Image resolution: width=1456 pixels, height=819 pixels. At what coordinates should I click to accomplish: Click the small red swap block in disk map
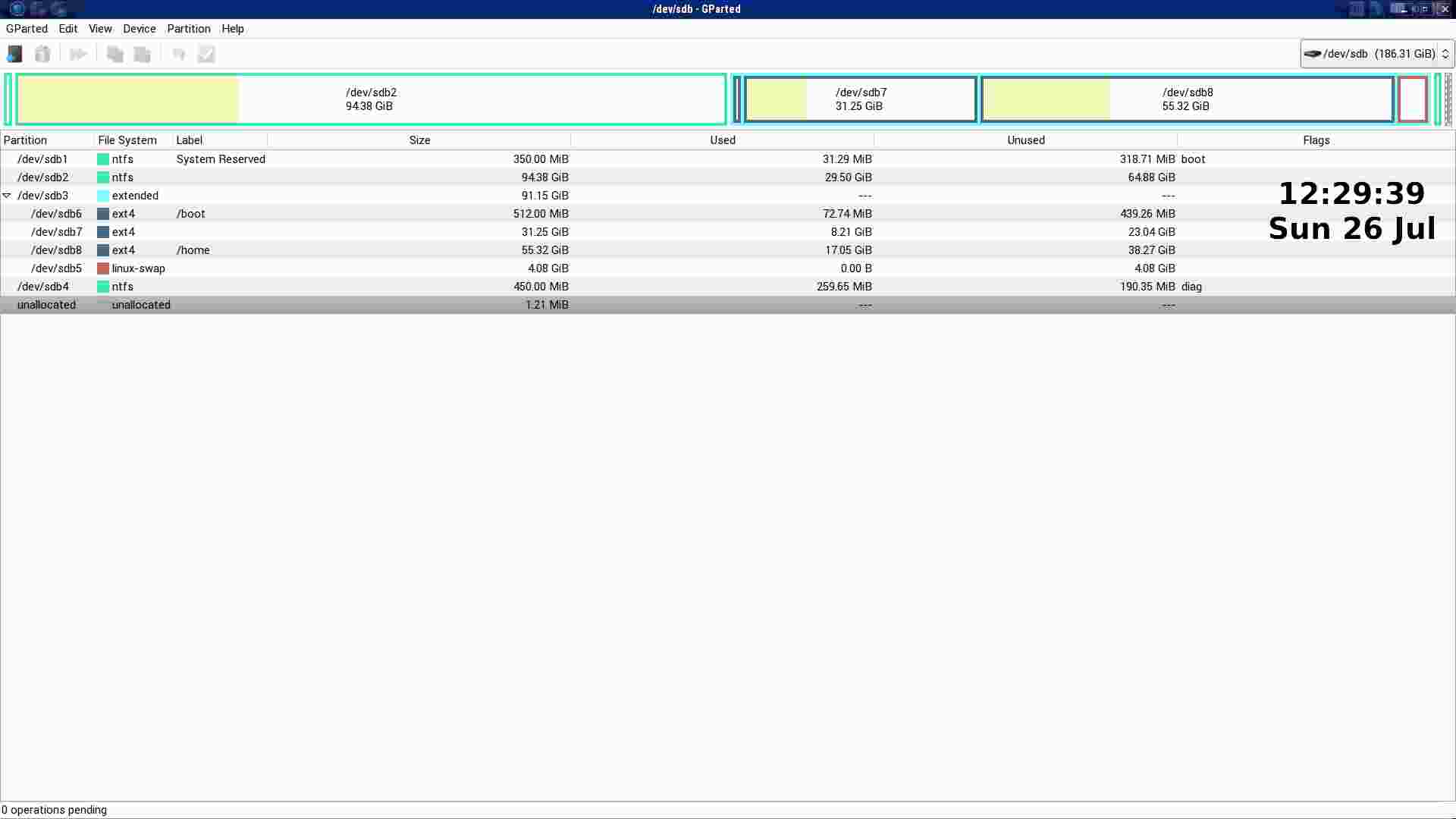(x=1412, y=99)
